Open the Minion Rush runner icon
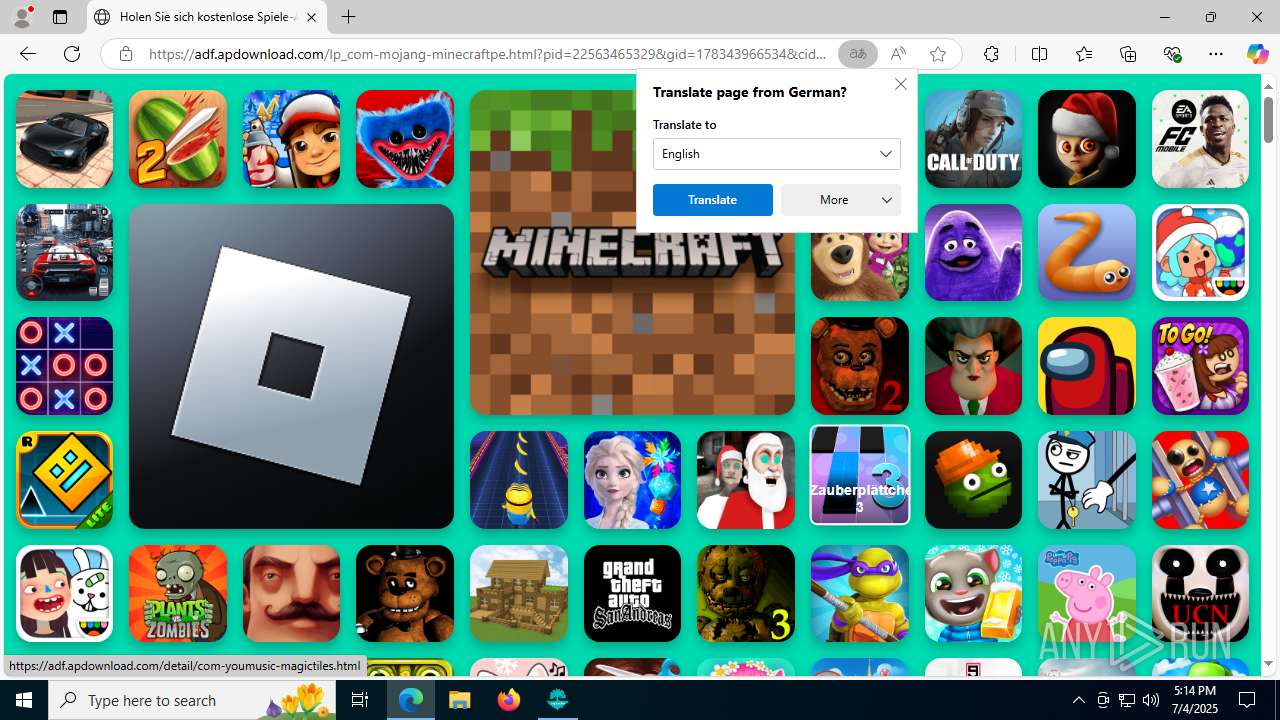This screenshot has width=1280, height=720. (519, 480)
